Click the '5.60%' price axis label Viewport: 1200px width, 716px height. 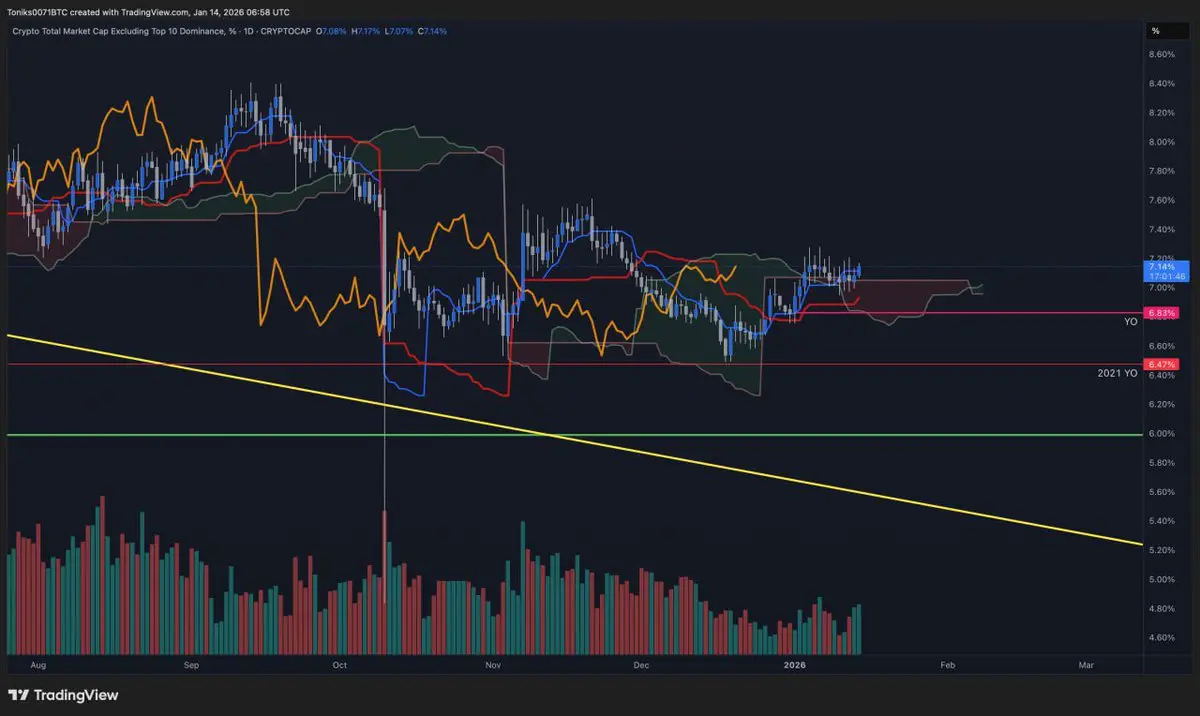click(1161, 492)
